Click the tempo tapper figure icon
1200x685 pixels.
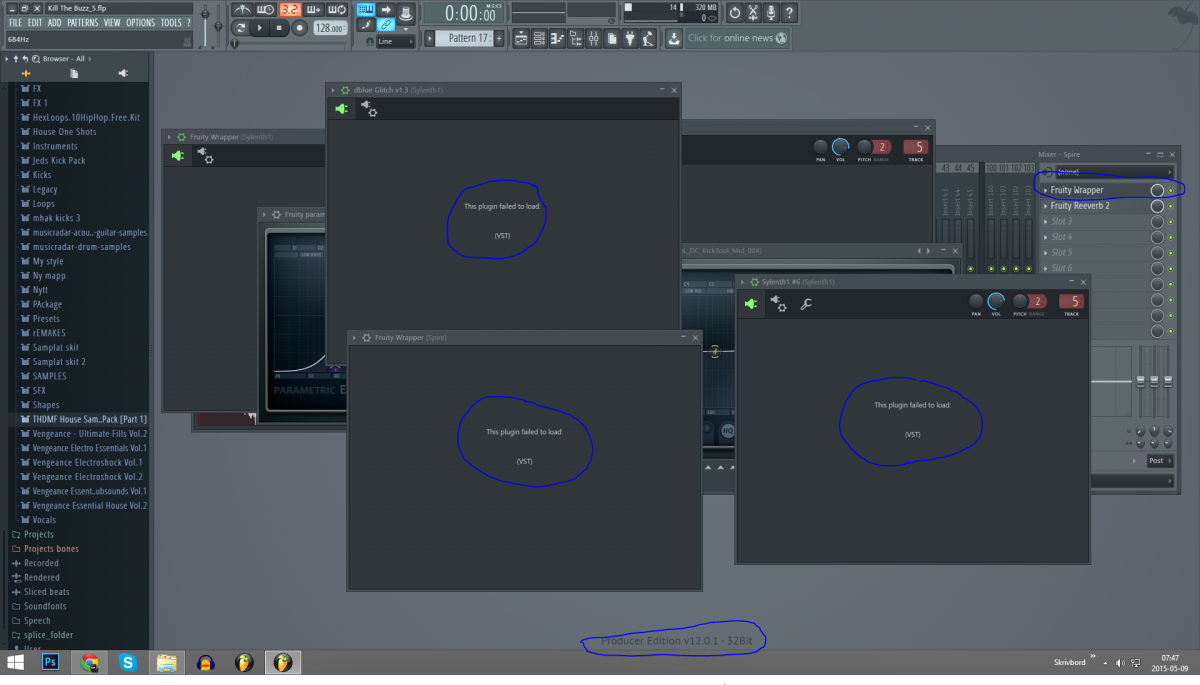(x=649, y=39)
